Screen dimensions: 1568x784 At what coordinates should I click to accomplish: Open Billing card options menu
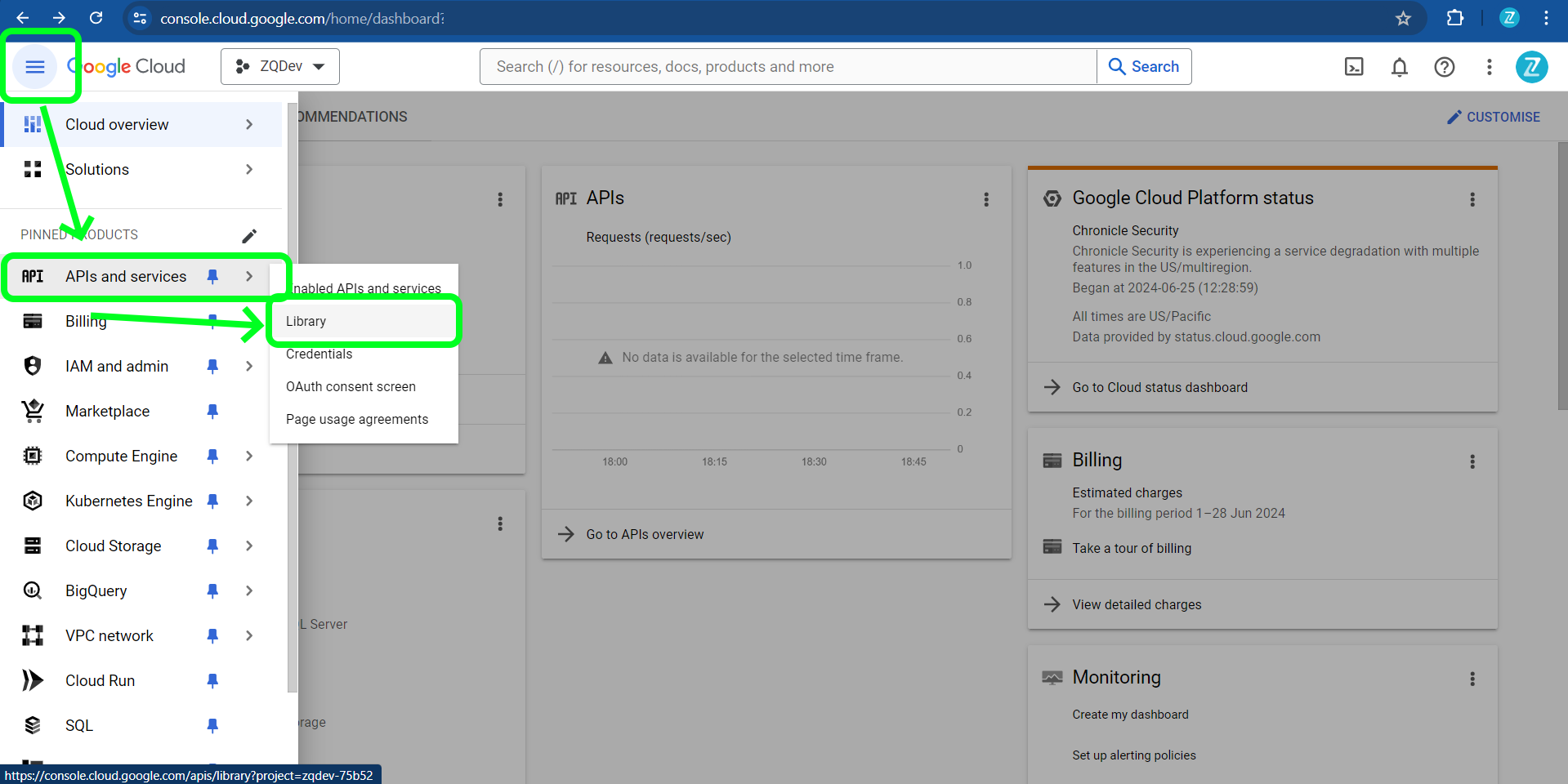1472,461
